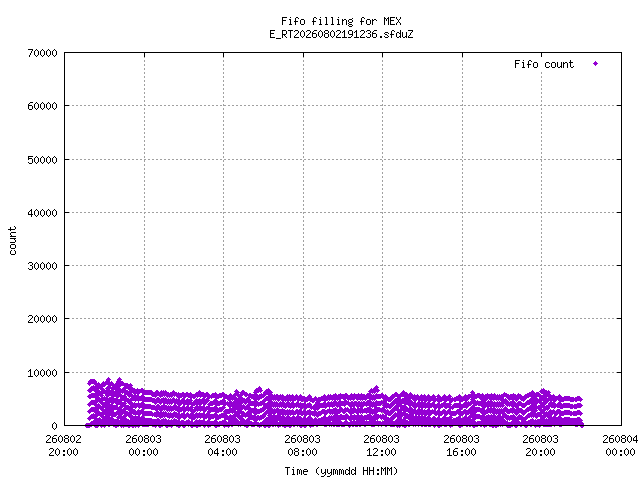The width and height of the screenshot is (640, 480).
Task: Click the y-axis tick 0
Action: [x=54, y=426]
